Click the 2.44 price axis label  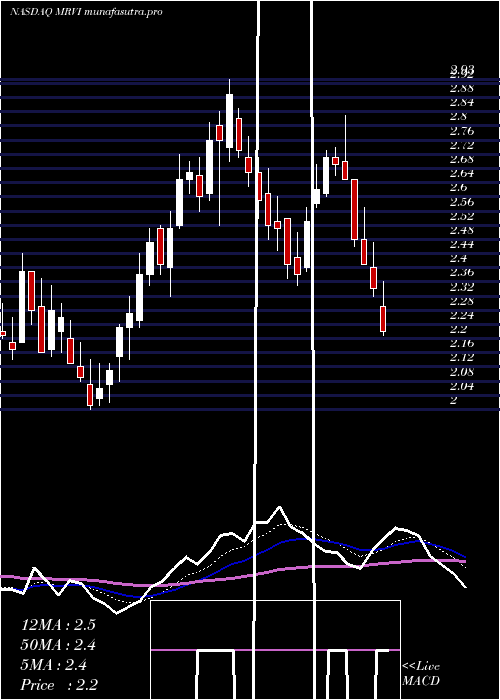pos(462,245)
